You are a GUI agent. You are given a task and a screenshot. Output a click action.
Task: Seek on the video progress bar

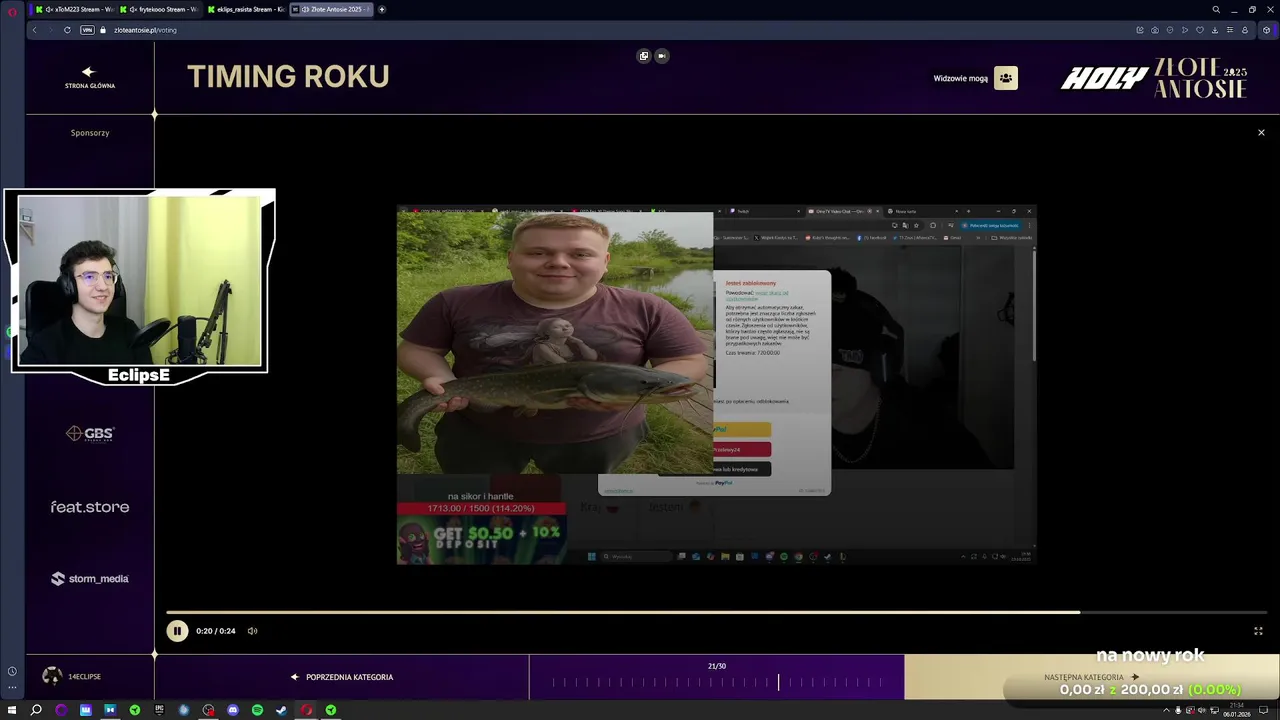[716, 612]
